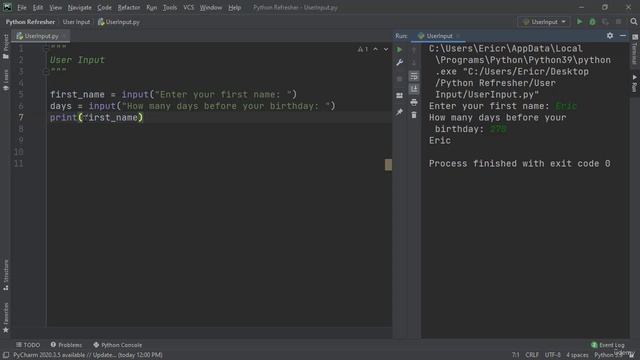Change CRLF line separator
Screen dimensions: 640x360
pos(532,355)
